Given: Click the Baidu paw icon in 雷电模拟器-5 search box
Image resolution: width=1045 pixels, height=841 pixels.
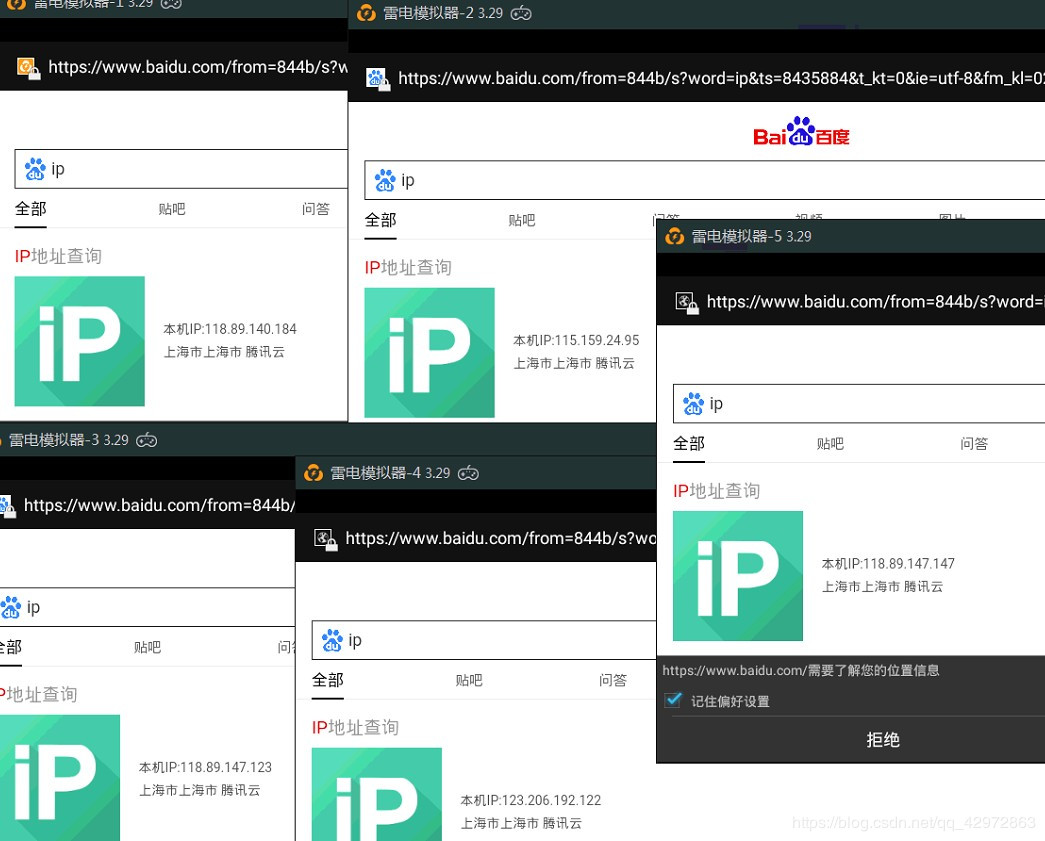Looking at the screenshot, I should [694, 404].
